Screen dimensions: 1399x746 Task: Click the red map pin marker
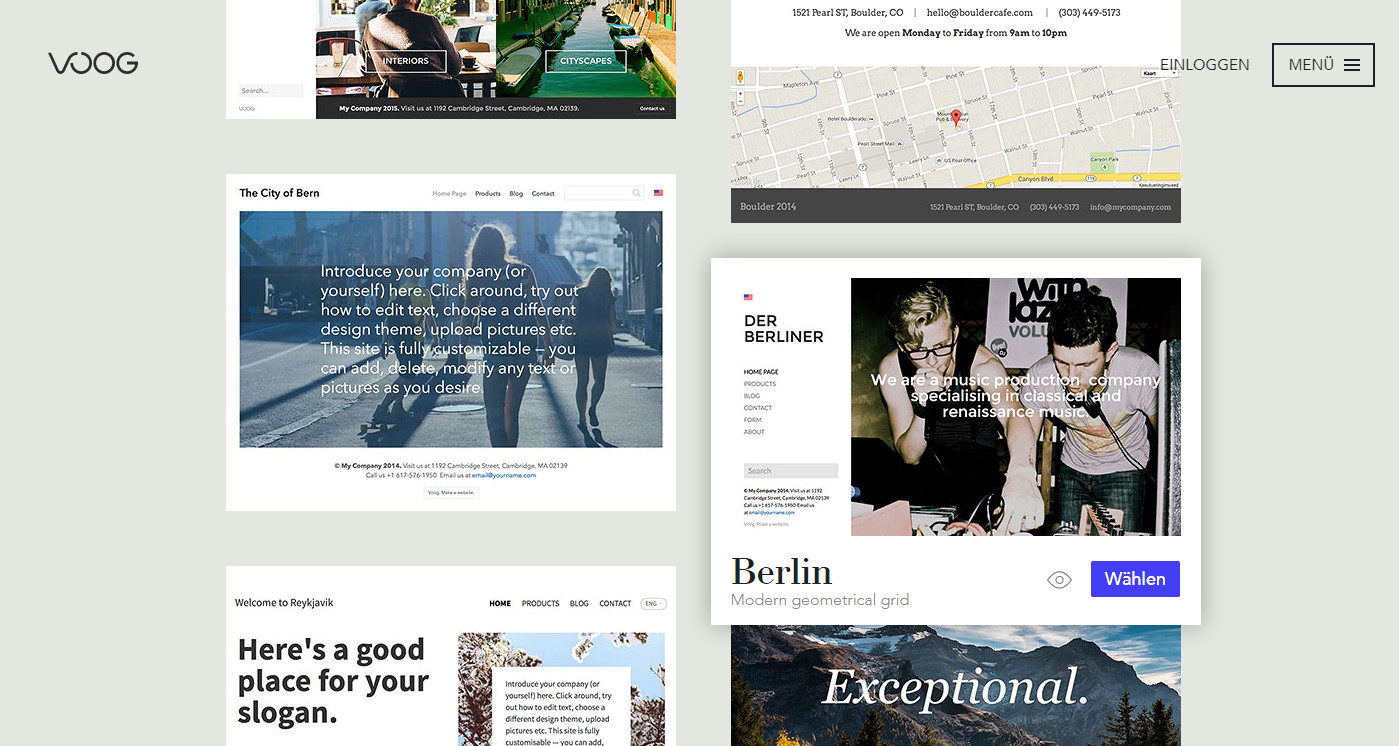click(x=955, y=117)
